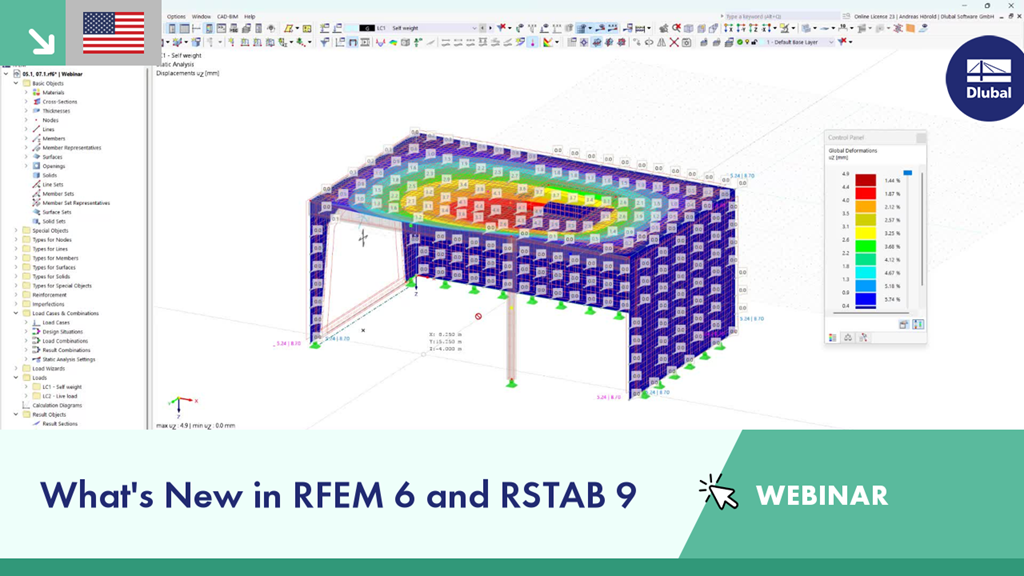1024x576 pixels.
Task: Click the color legend options icon in Control Panel
Action: coord(904,324)
